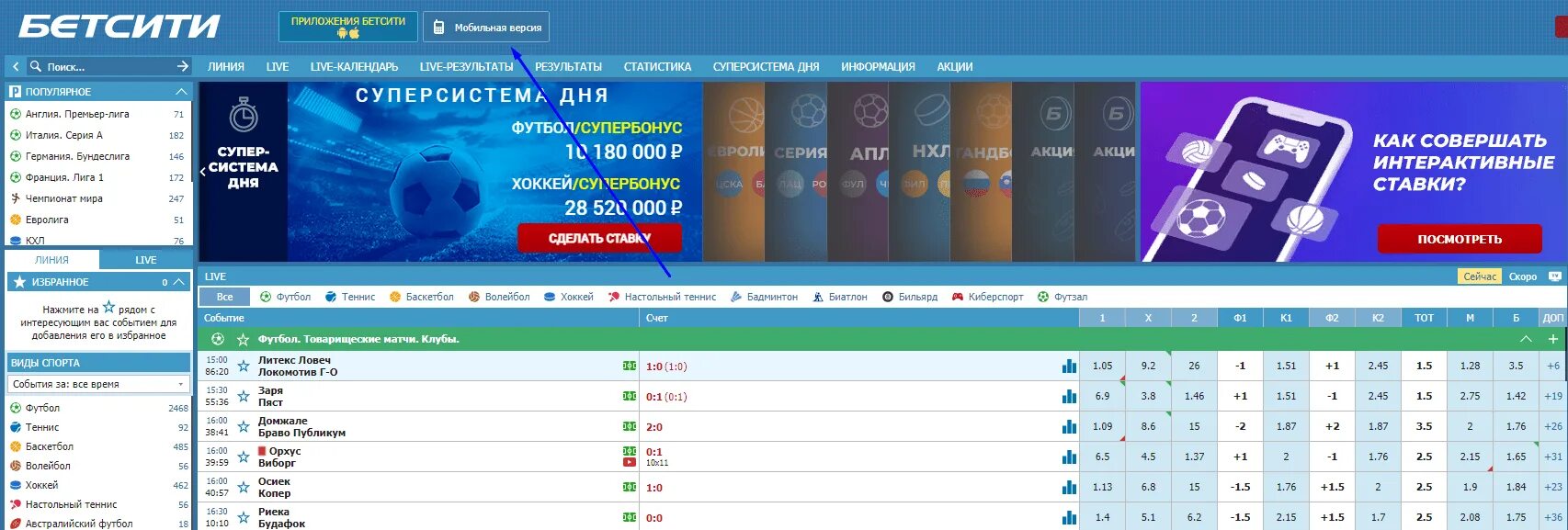This screenshot has width=1568, height=530.
Task: Open the СУПЕРСИСТЕМА ДНЯ menu item
Action: (766, 66)
